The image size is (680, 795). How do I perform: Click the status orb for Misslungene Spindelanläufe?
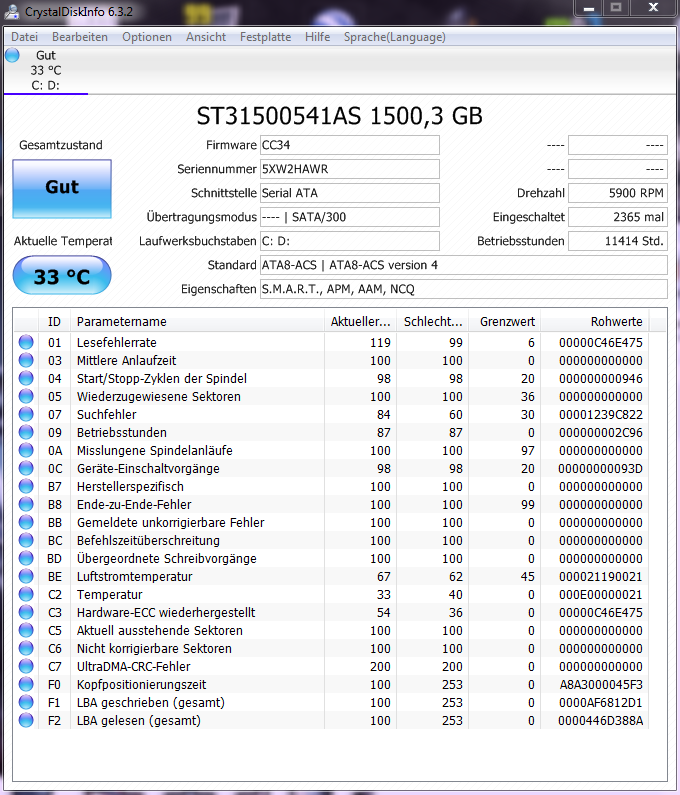[26, 450]
